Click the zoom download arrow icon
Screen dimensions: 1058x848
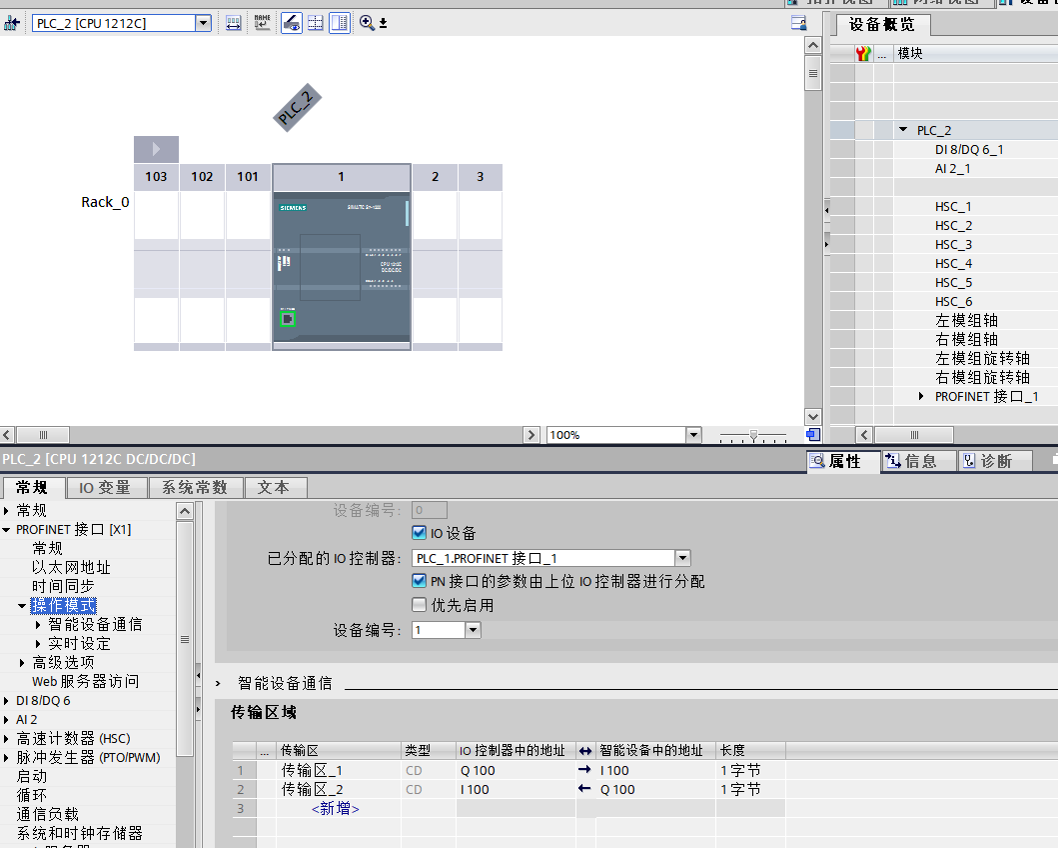pyautogui.click(x=383, y=24)
